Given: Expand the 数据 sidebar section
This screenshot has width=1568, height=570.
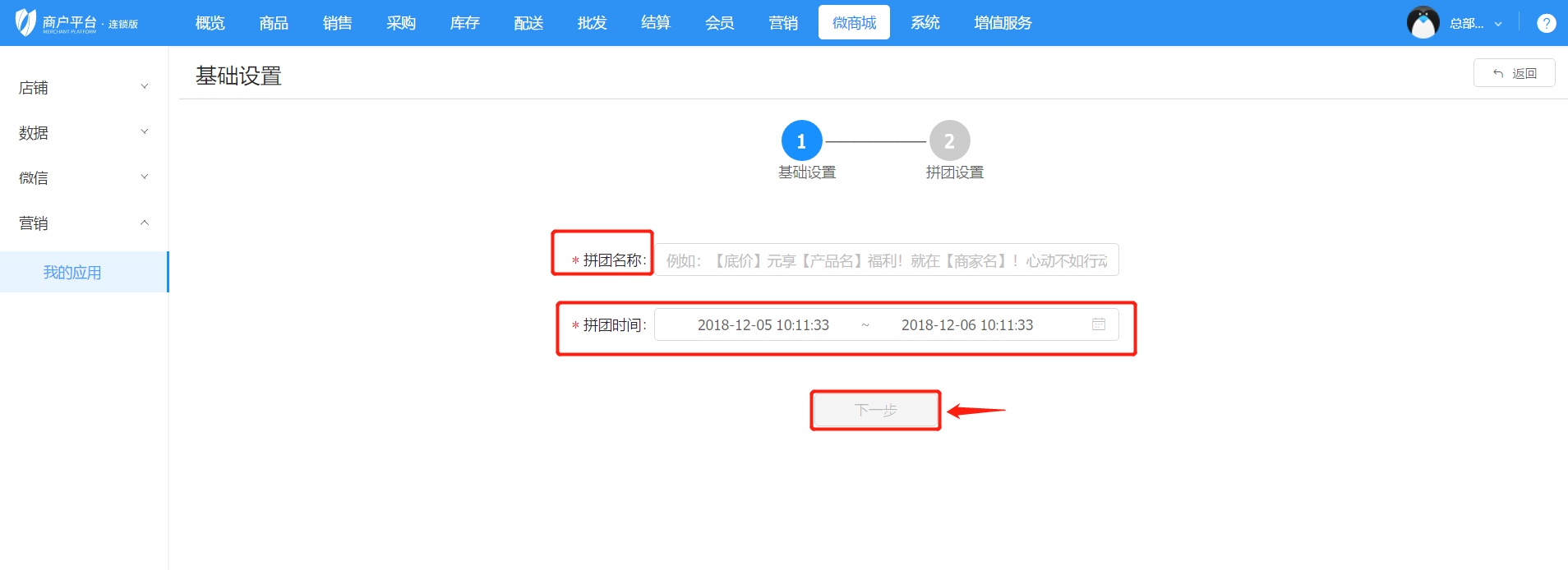Looking at the screenshot, I should click(x=82, y=133).
